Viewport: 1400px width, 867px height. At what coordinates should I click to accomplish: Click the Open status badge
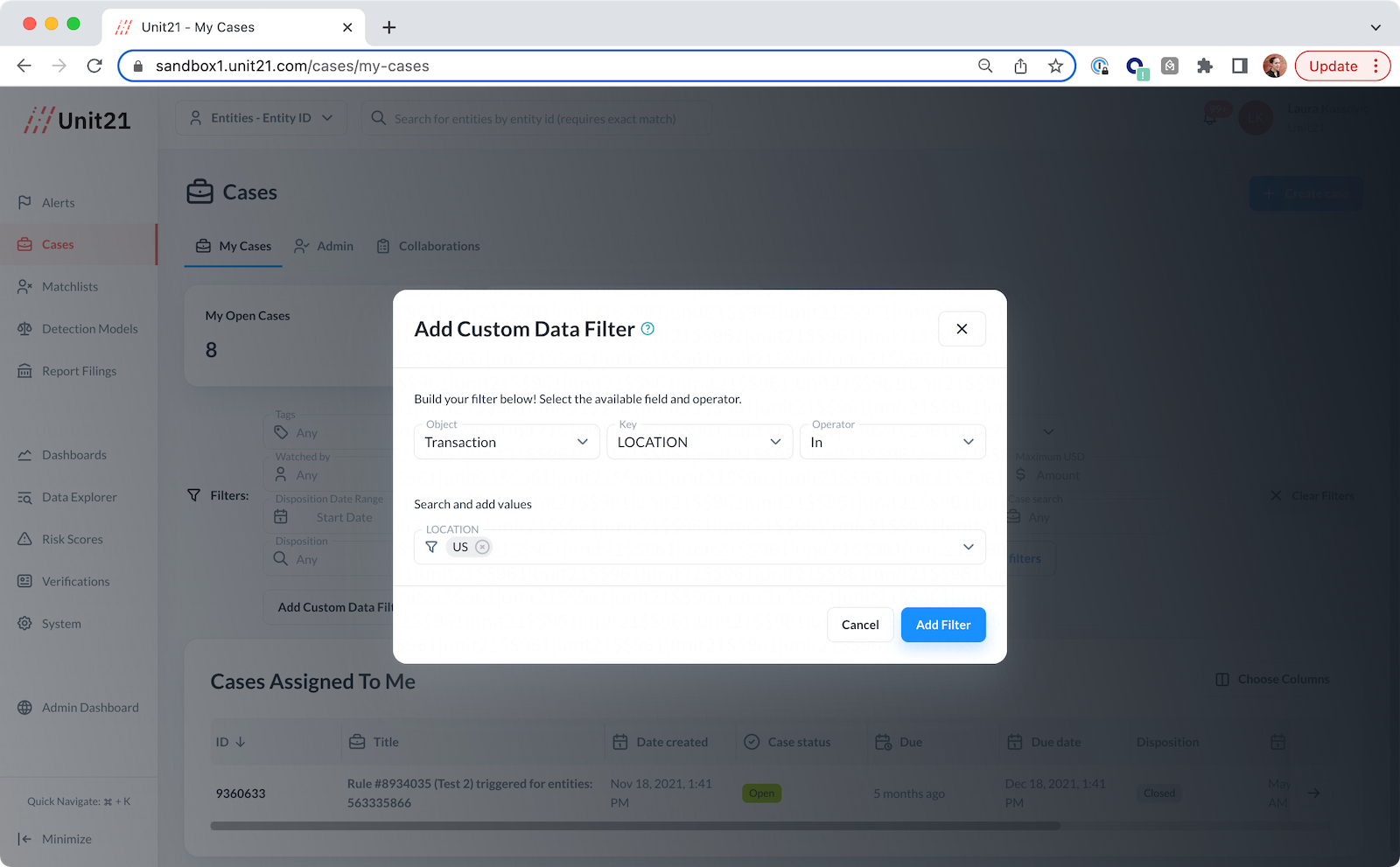point(761,794)
